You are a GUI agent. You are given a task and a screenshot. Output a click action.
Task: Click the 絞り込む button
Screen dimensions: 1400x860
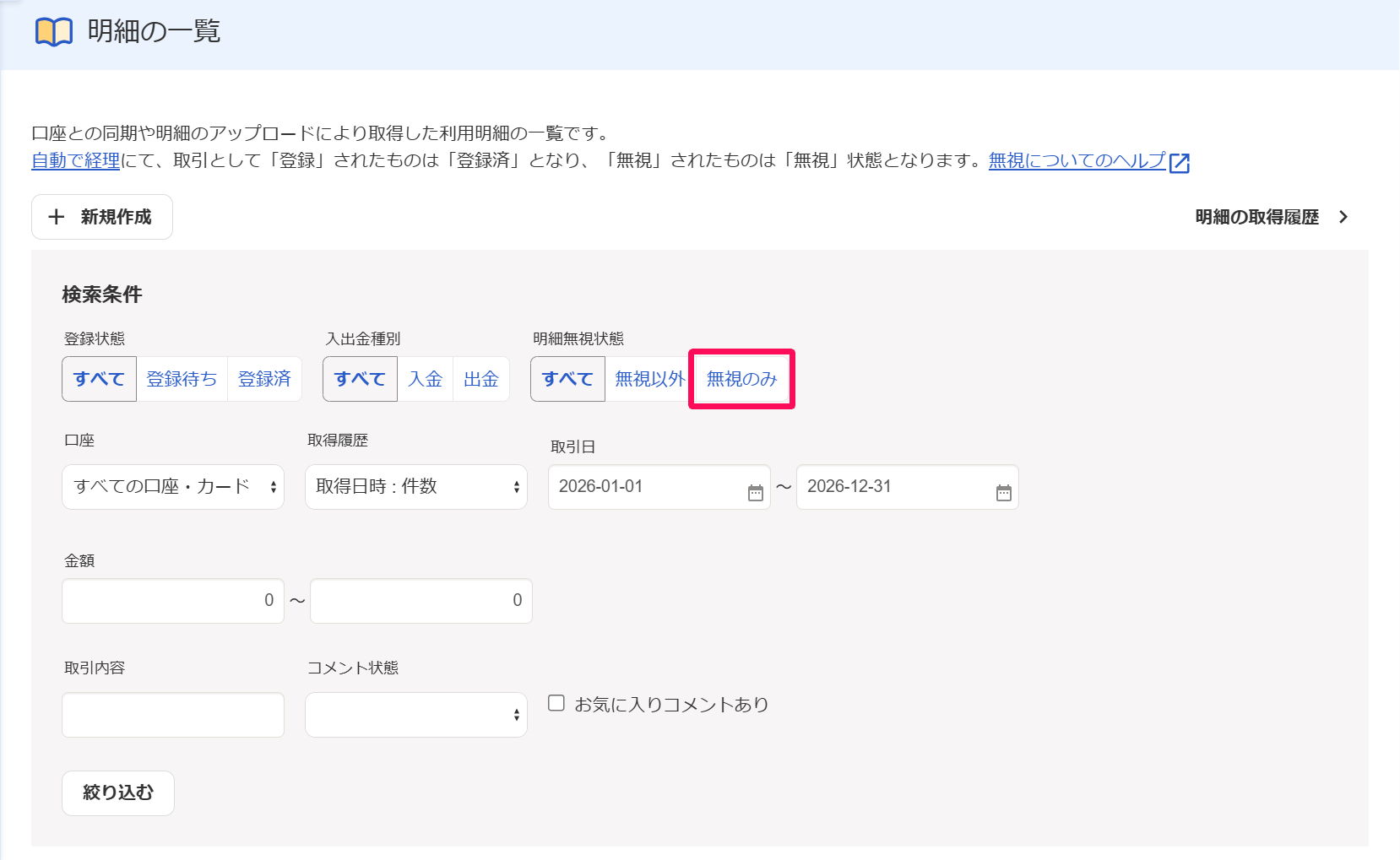(118, 793)
